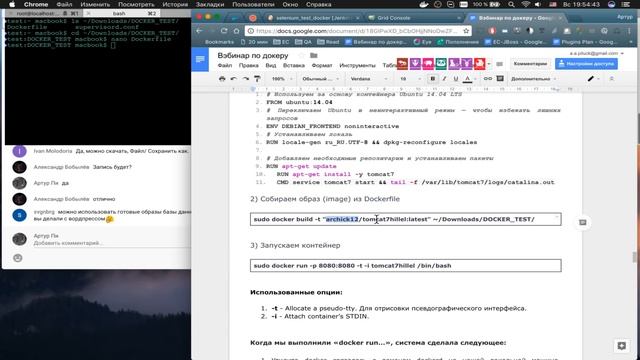This screenshot has width=640, height=360.
Task: Collapse the Docs menus with chevron
Action: (611, 79)
